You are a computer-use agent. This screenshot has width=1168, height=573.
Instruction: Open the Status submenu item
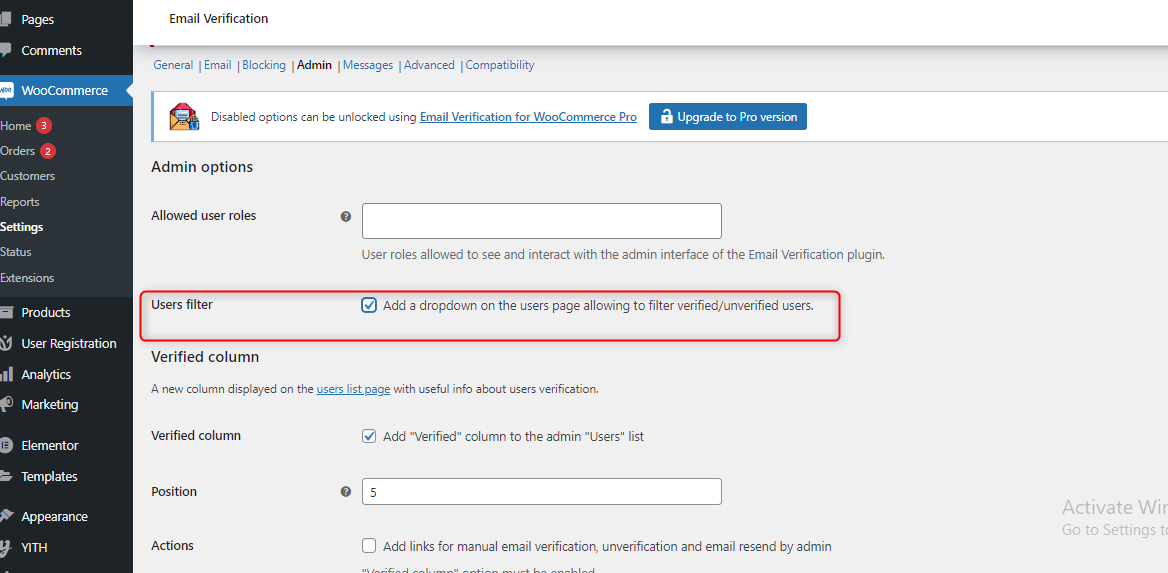[x=16, y=253]
